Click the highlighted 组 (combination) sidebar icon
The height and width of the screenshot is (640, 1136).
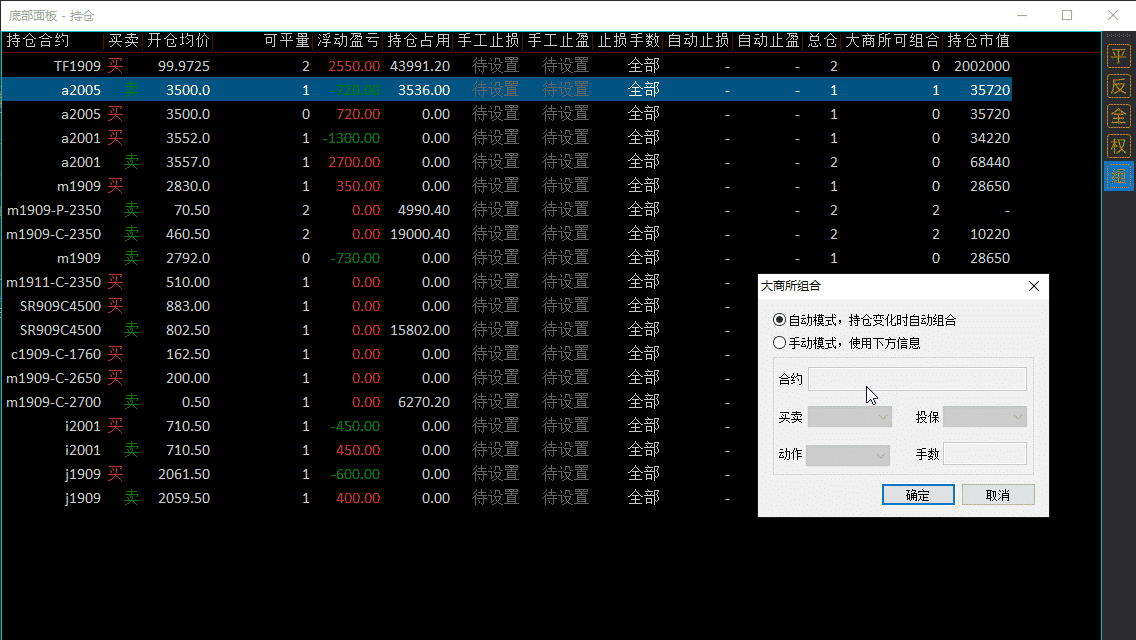(1118, 177)
